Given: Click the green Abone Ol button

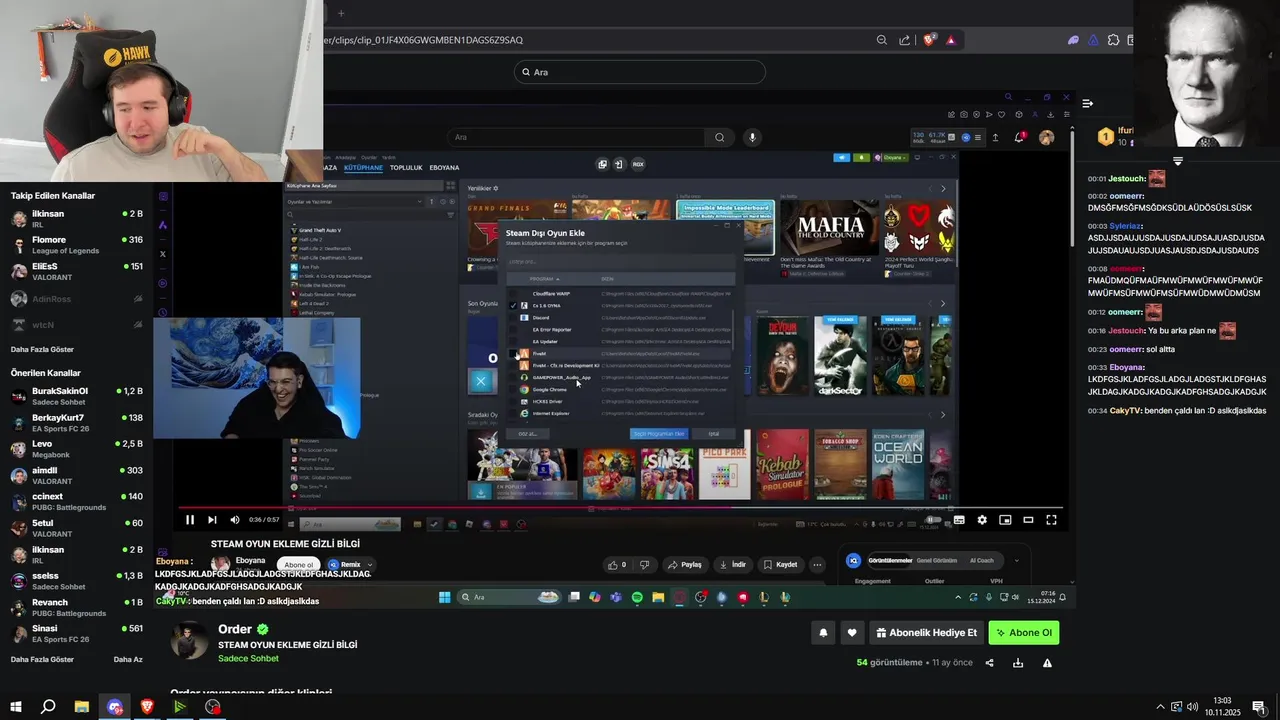Looking at the screenshot, I should (1024, 633).
